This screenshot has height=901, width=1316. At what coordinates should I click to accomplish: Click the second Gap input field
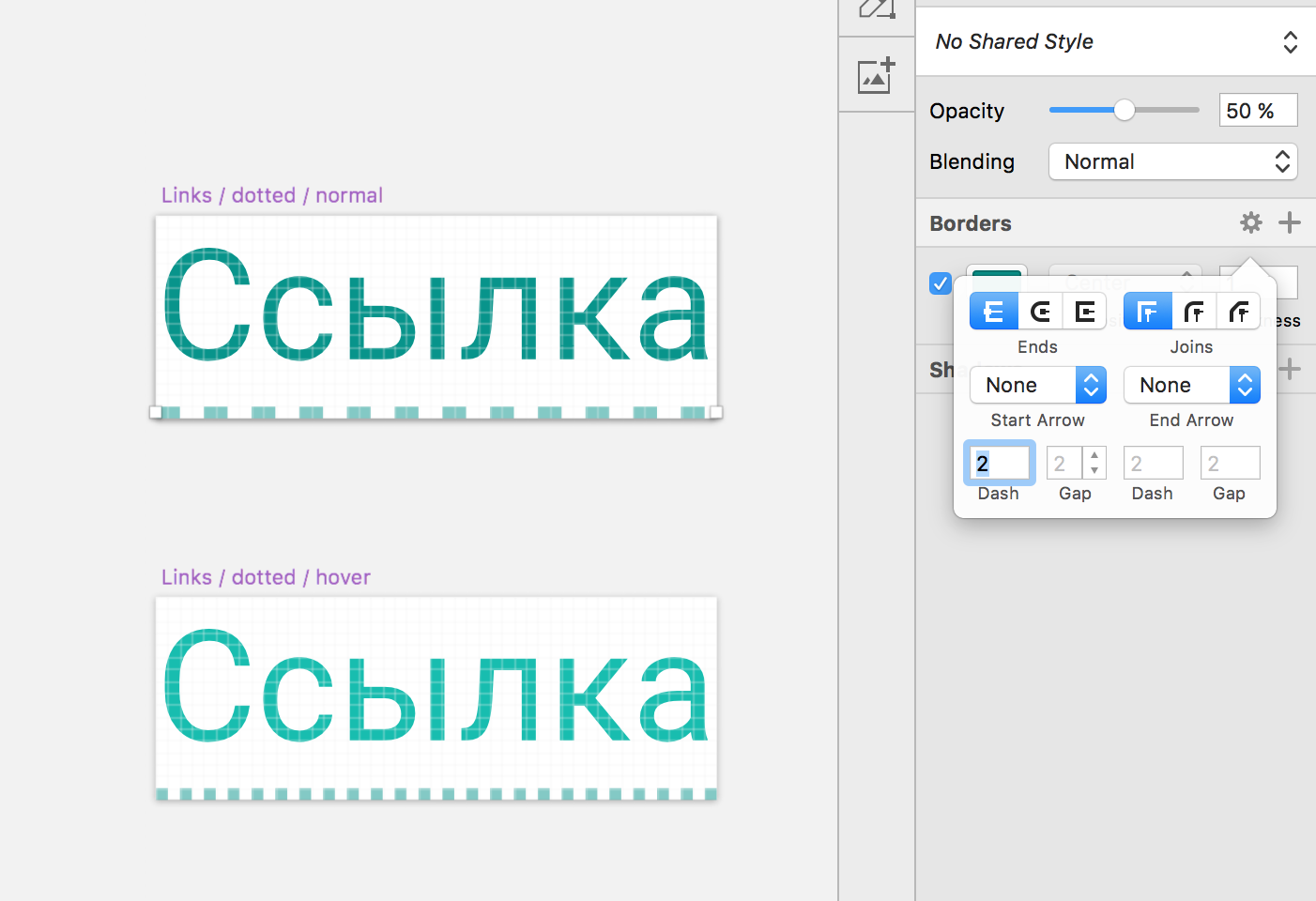tap(1231, 463)
